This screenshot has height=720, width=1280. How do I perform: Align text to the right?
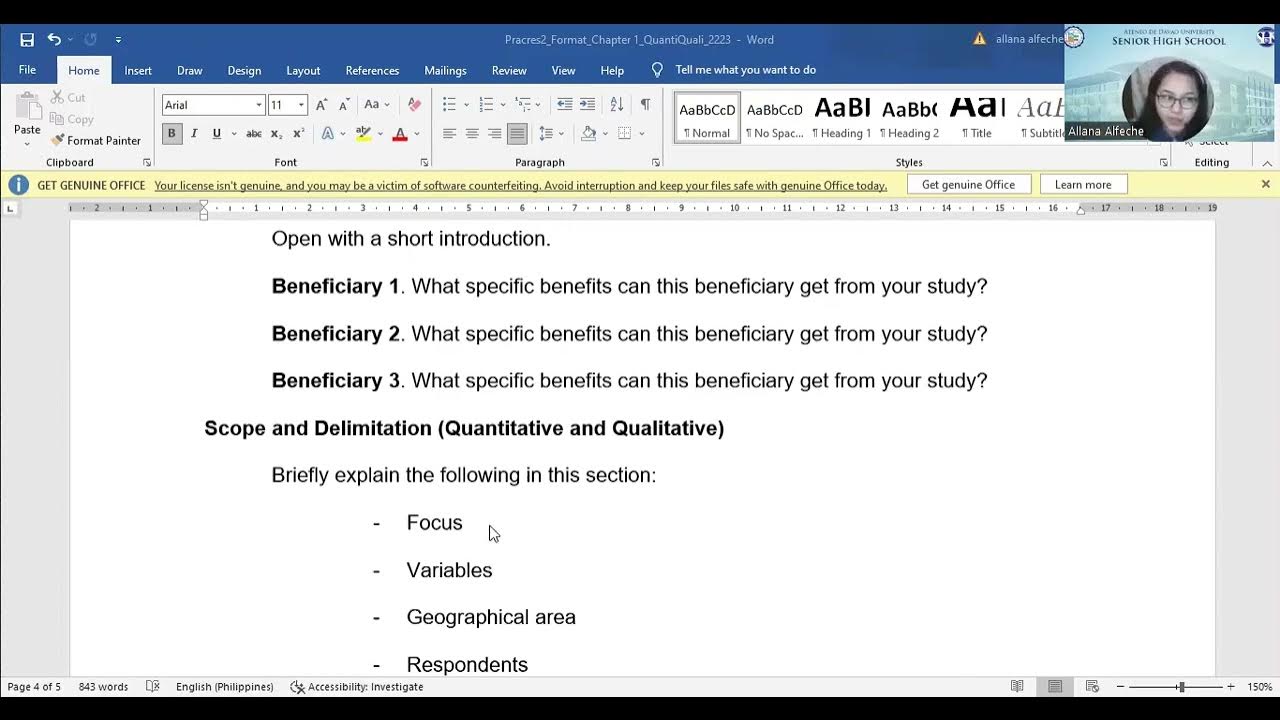pos(494,134)
